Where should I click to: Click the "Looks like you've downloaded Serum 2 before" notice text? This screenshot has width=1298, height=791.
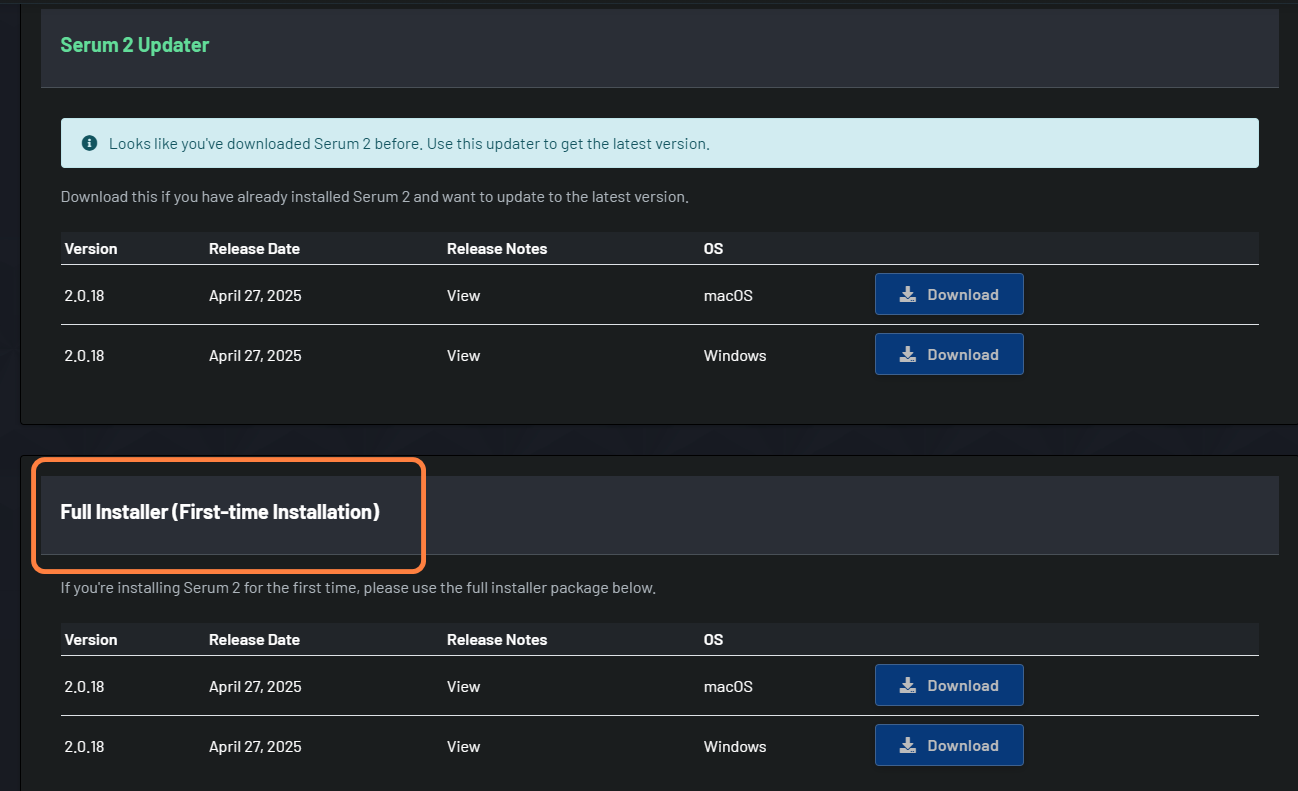[409, 144]
